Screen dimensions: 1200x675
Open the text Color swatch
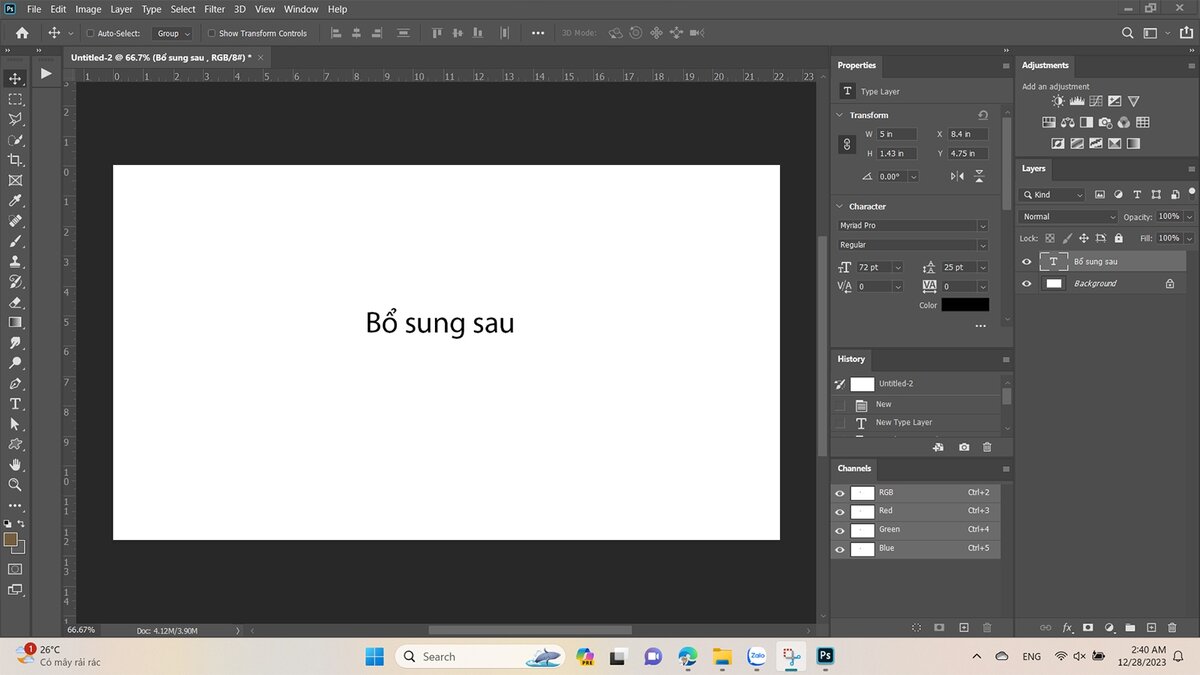point(965,305)
